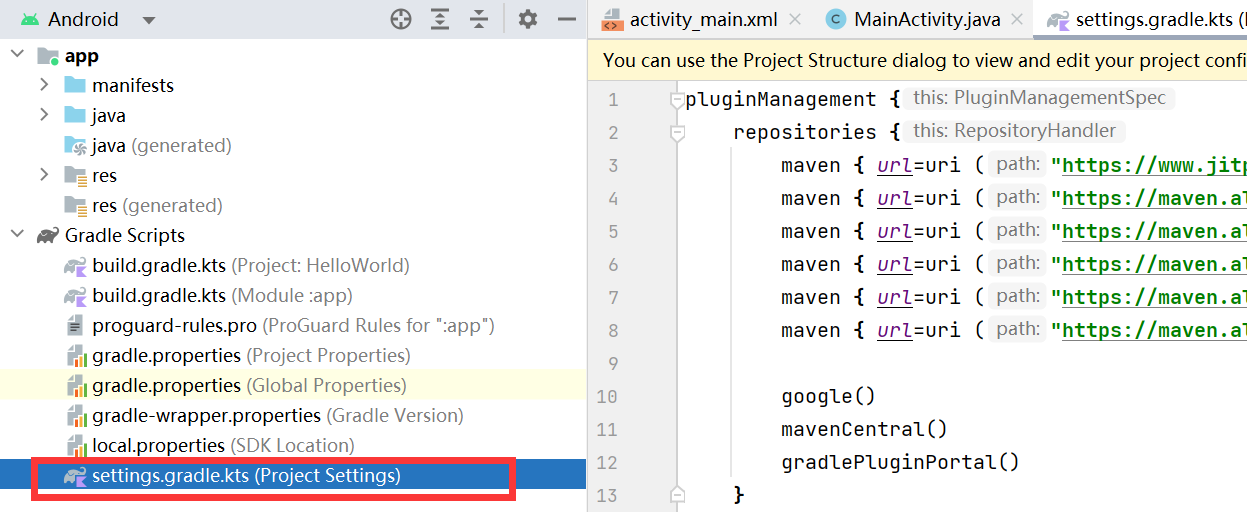
Task: Expand the res folder arrow
Action: [x=44, y=175]
